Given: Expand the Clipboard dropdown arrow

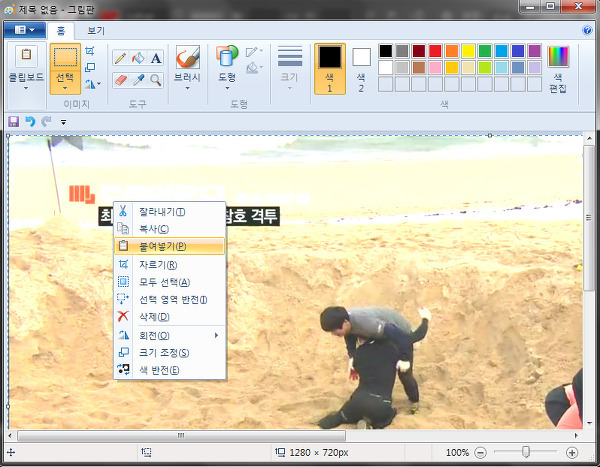Looking at the screenshot, I should pos(26,88).
